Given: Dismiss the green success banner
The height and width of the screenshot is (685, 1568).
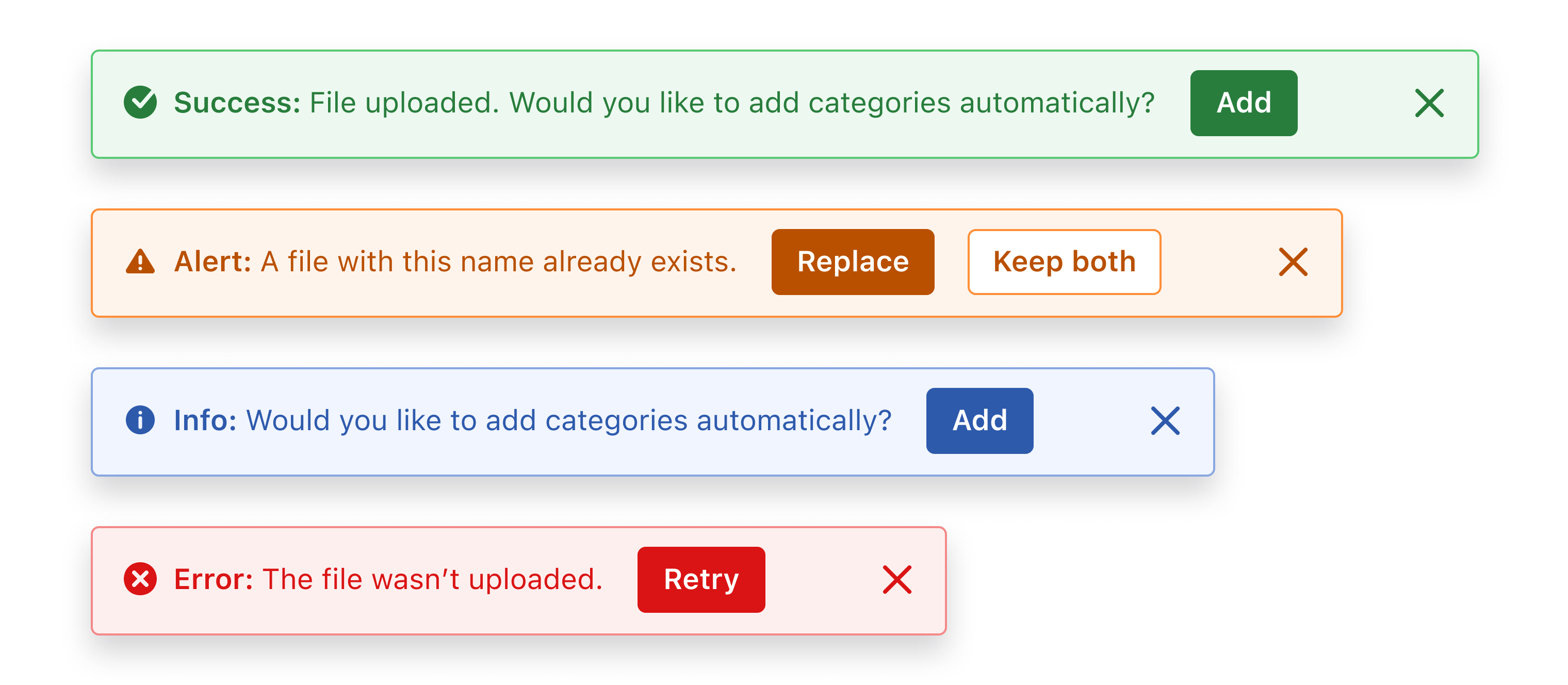Looking at the screenshot, I should pyautogui.click(x=1429, y=103).
